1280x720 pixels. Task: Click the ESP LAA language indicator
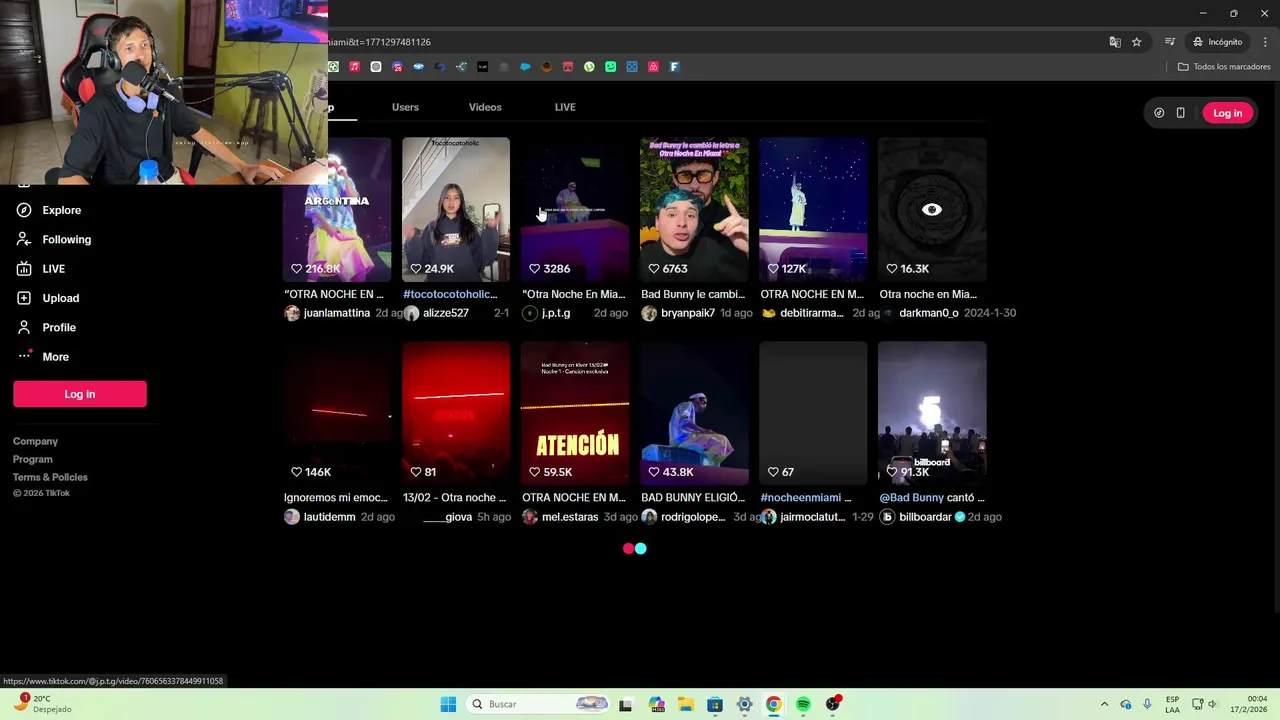coord(1172,704)
